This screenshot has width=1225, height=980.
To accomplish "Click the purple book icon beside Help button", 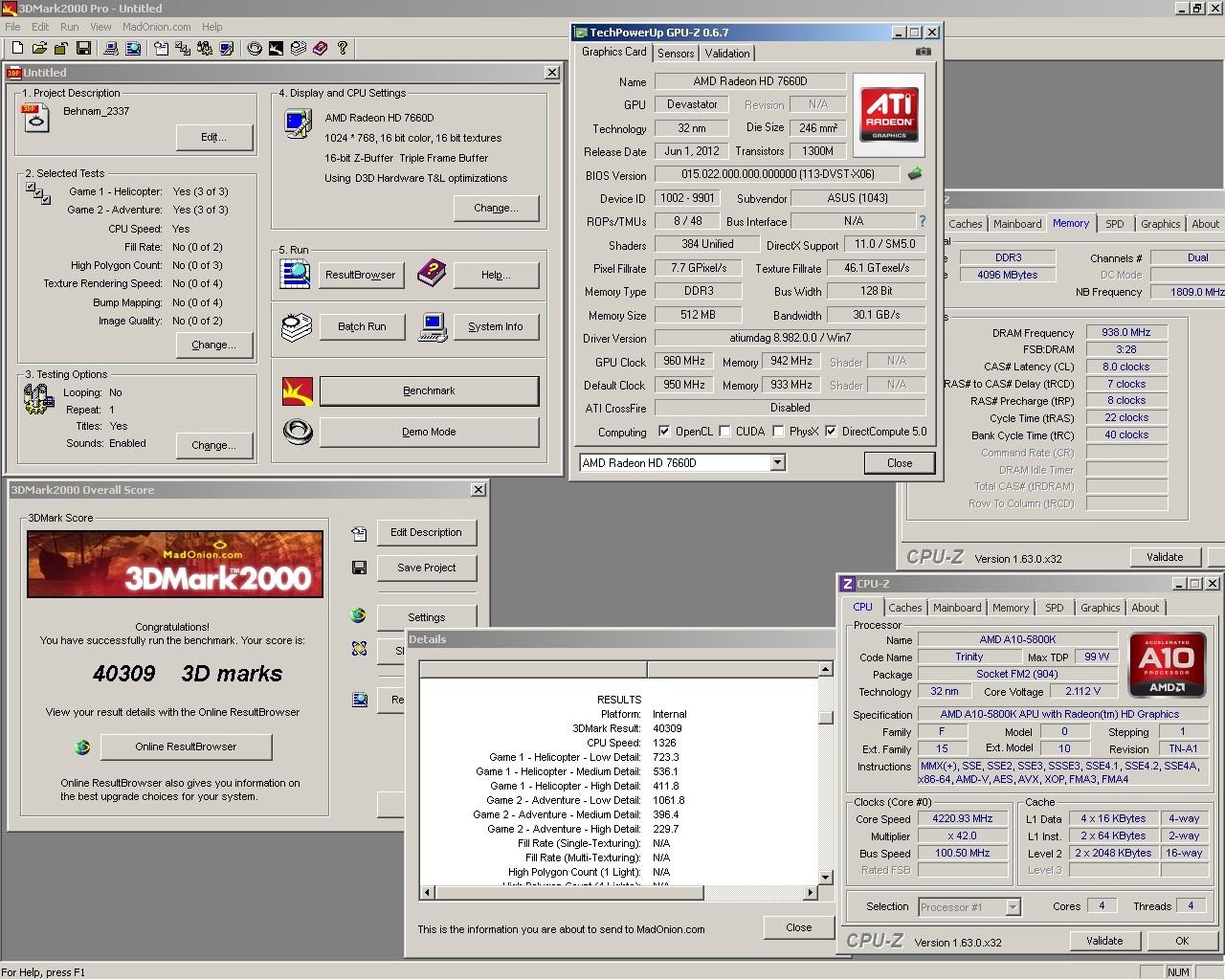I will (x=432, y=274).
